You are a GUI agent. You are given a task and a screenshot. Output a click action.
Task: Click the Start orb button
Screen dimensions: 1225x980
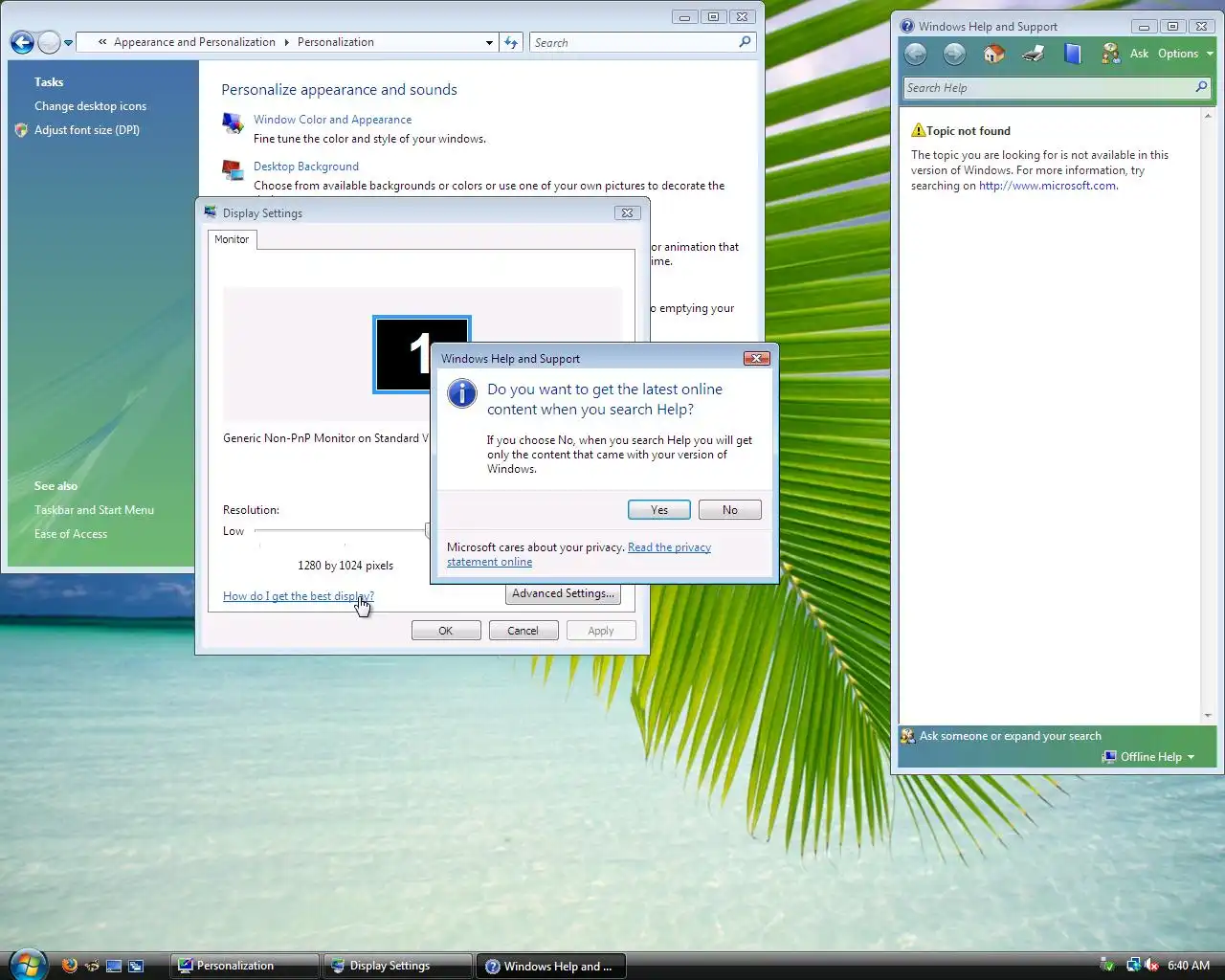pyautogui.click(x=29, y=965)
